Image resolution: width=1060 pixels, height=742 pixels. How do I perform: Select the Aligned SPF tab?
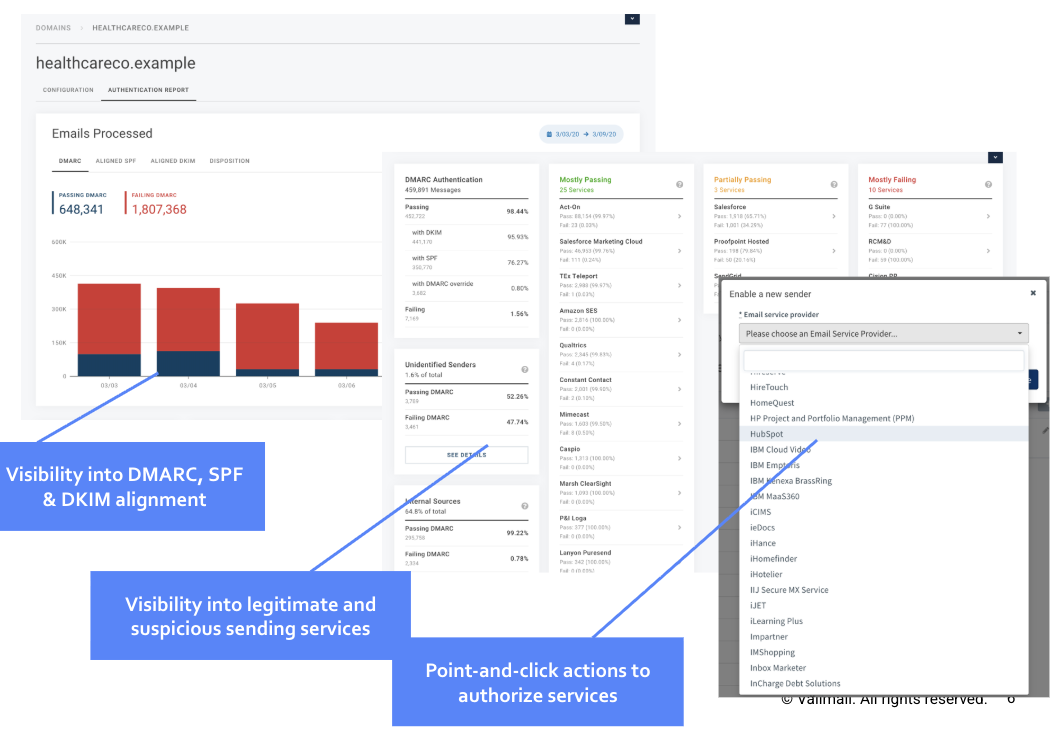tap(115, 161)
